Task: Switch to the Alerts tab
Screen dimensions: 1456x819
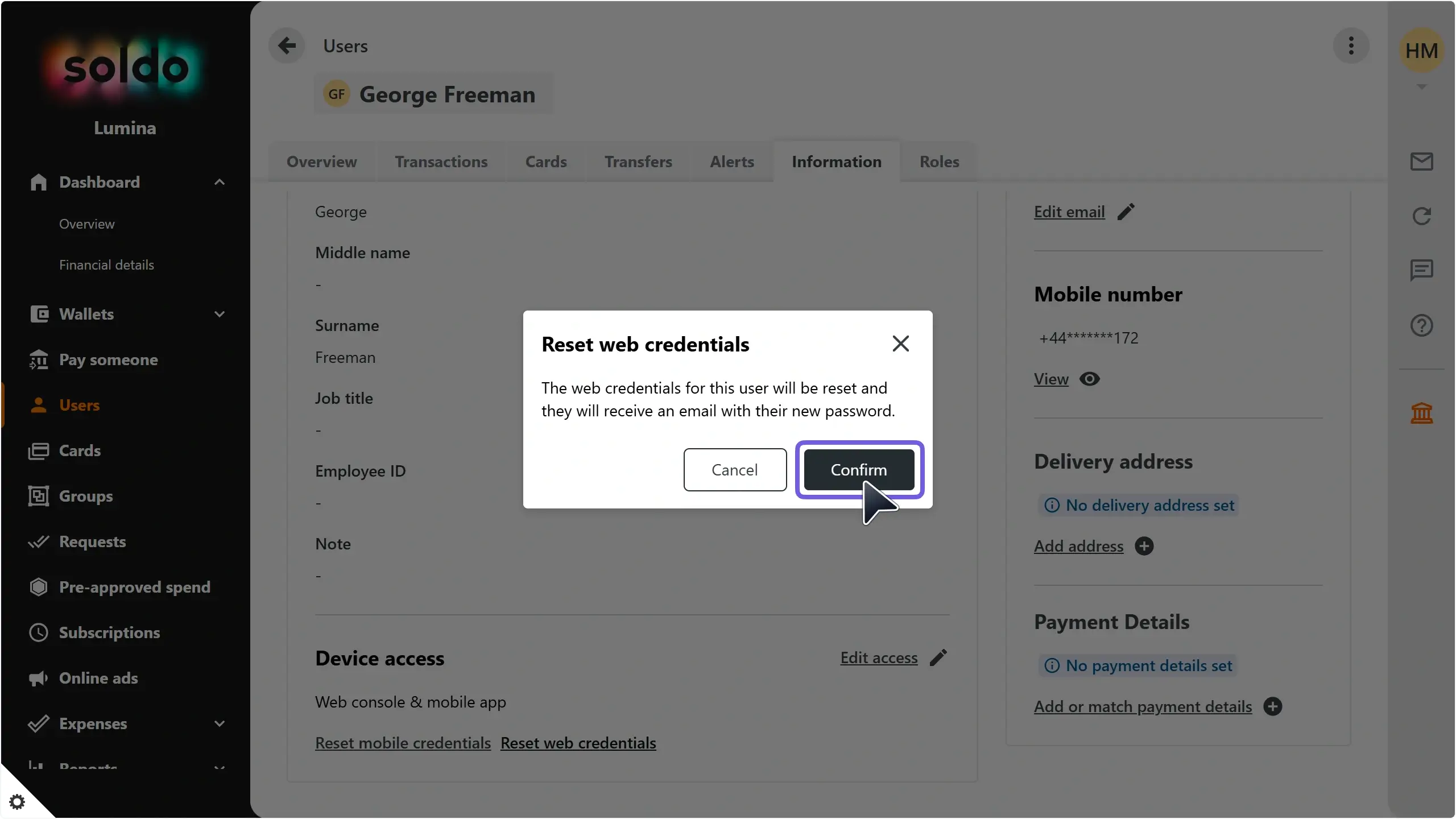Action: [x=732, y=162]
